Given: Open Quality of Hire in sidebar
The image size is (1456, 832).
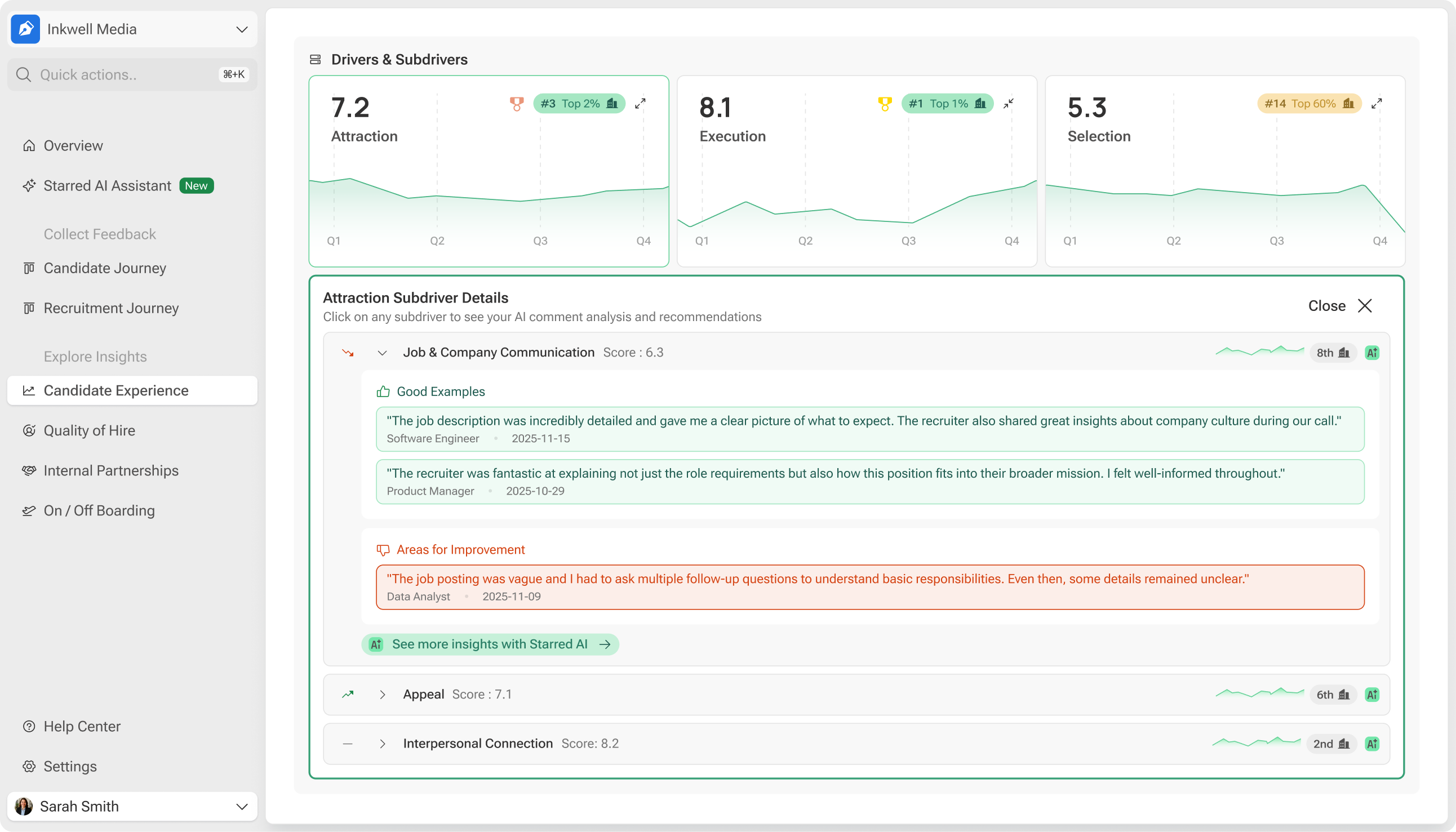Looking at the screenshot, I should 89,430.
